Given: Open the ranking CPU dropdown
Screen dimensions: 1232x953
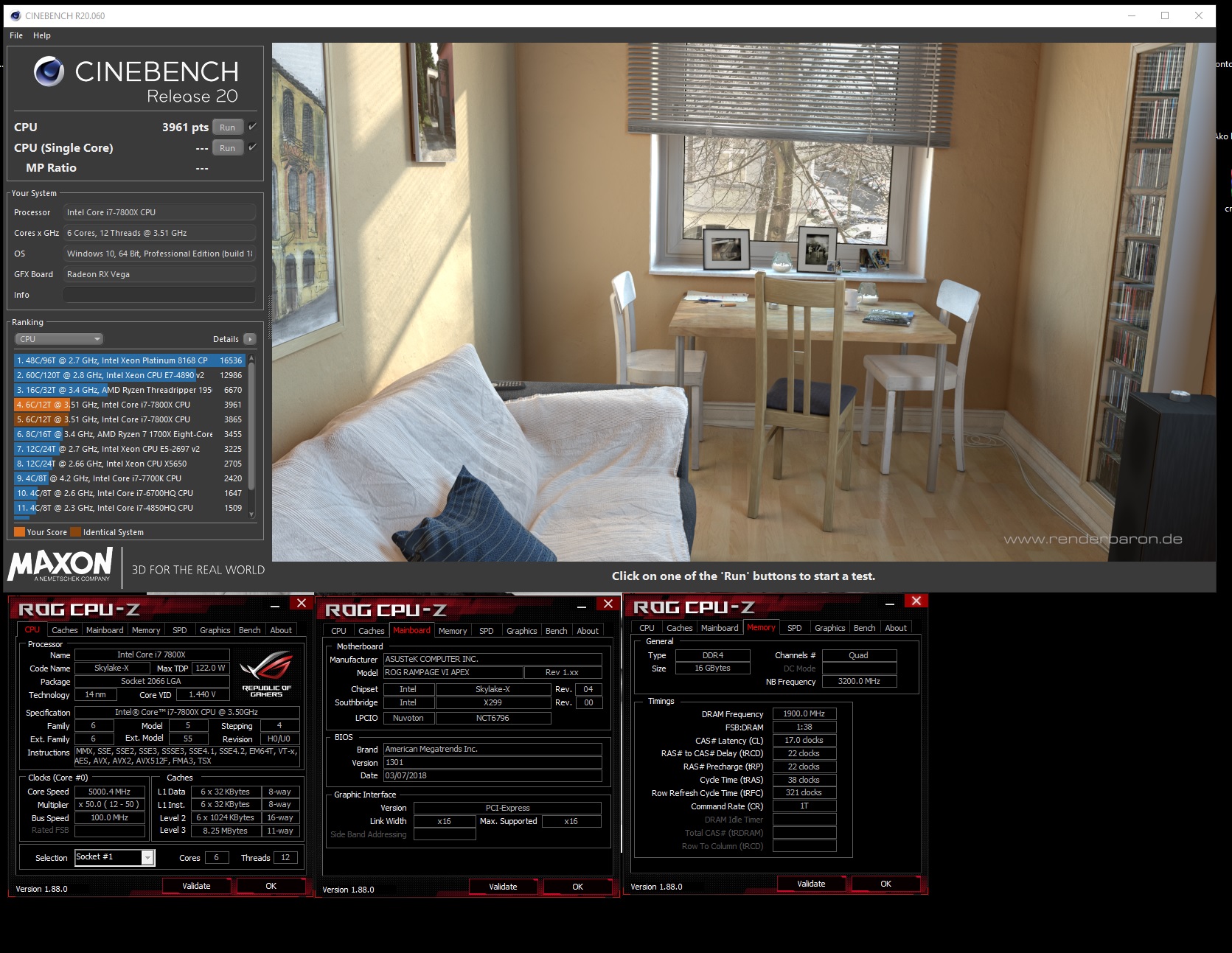Looking at the screenshot, I should 59,339.
